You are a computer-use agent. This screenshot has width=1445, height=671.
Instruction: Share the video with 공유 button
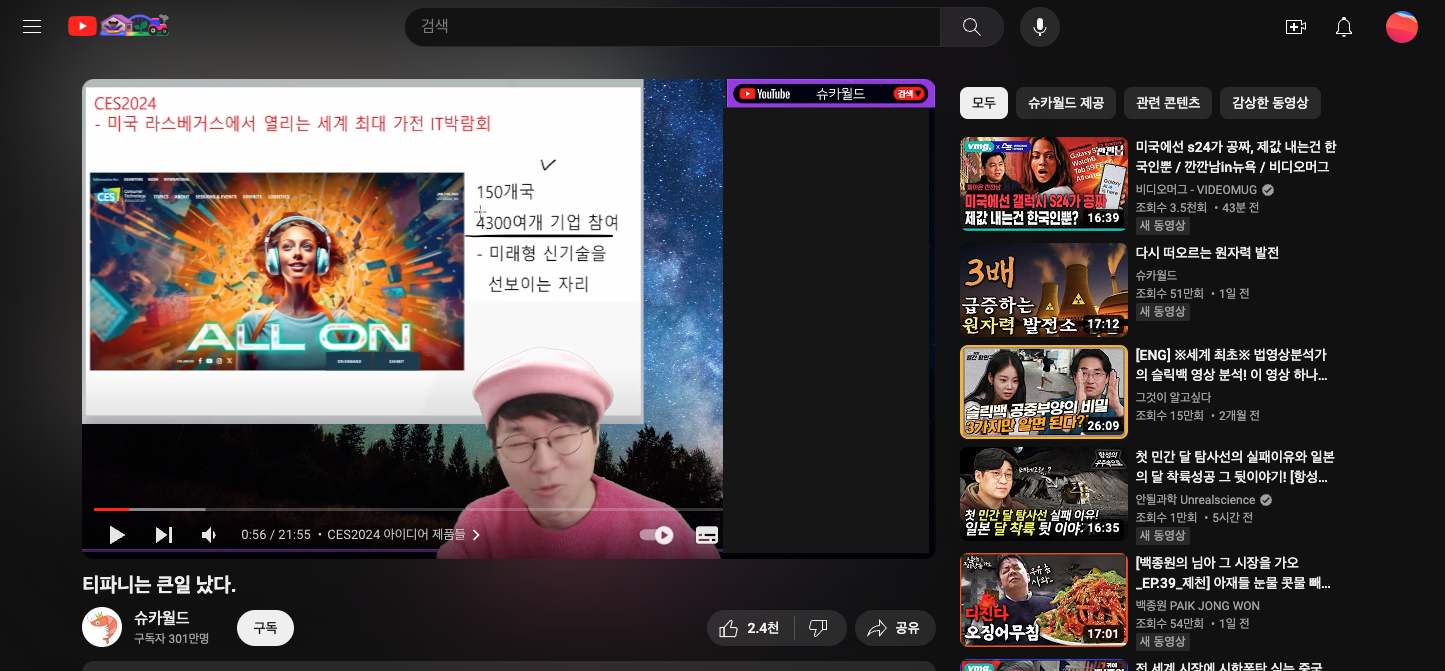(894, 628)
